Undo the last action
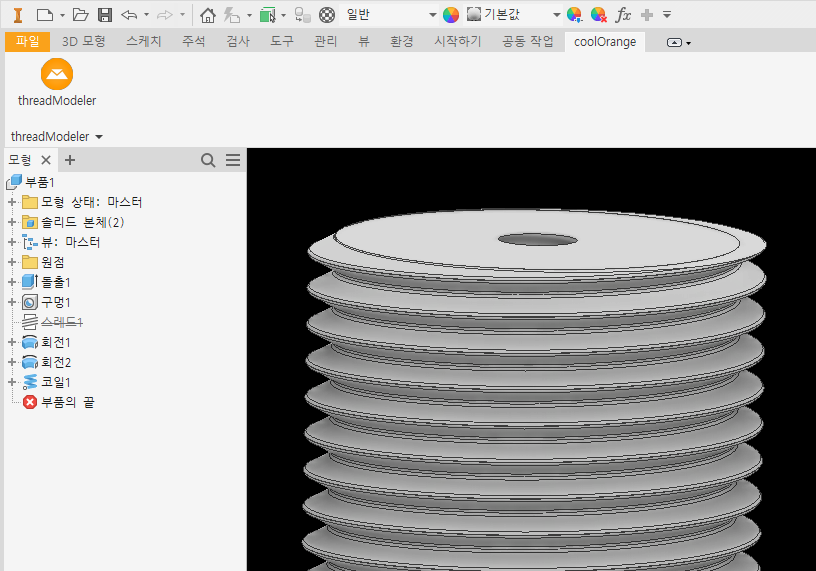The height and width of the screenshot is (571, 816). [129, 15]
